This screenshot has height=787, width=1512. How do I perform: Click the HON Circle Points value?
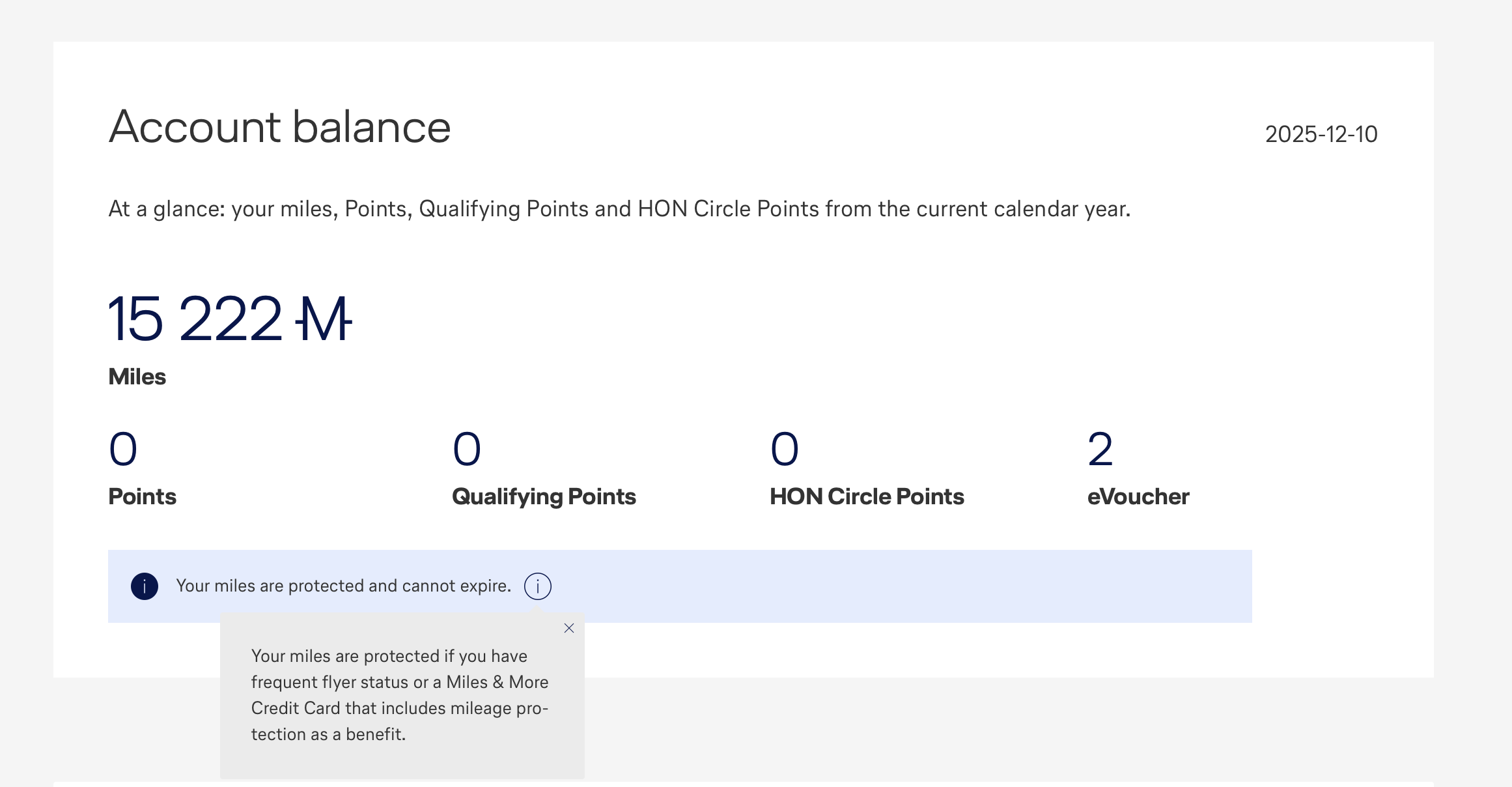pyautogui.click(x=785, y=450)
